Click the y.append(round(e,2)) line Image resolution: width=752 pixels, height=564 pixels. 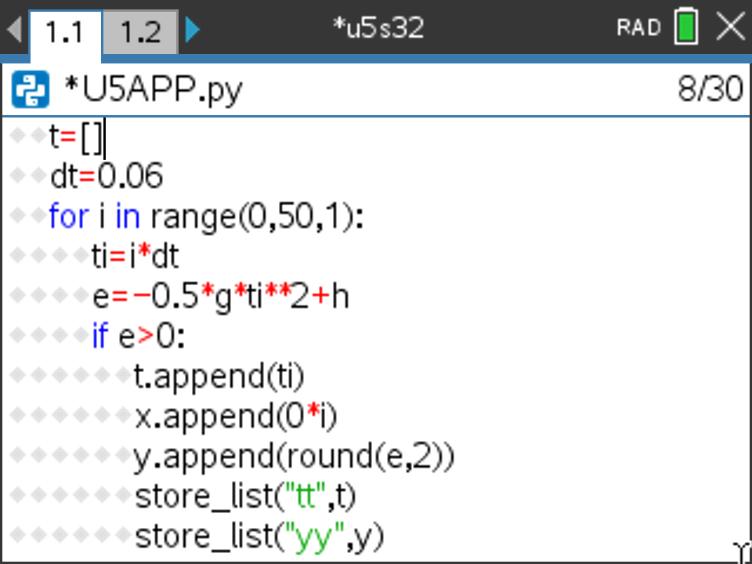[294, 457]
